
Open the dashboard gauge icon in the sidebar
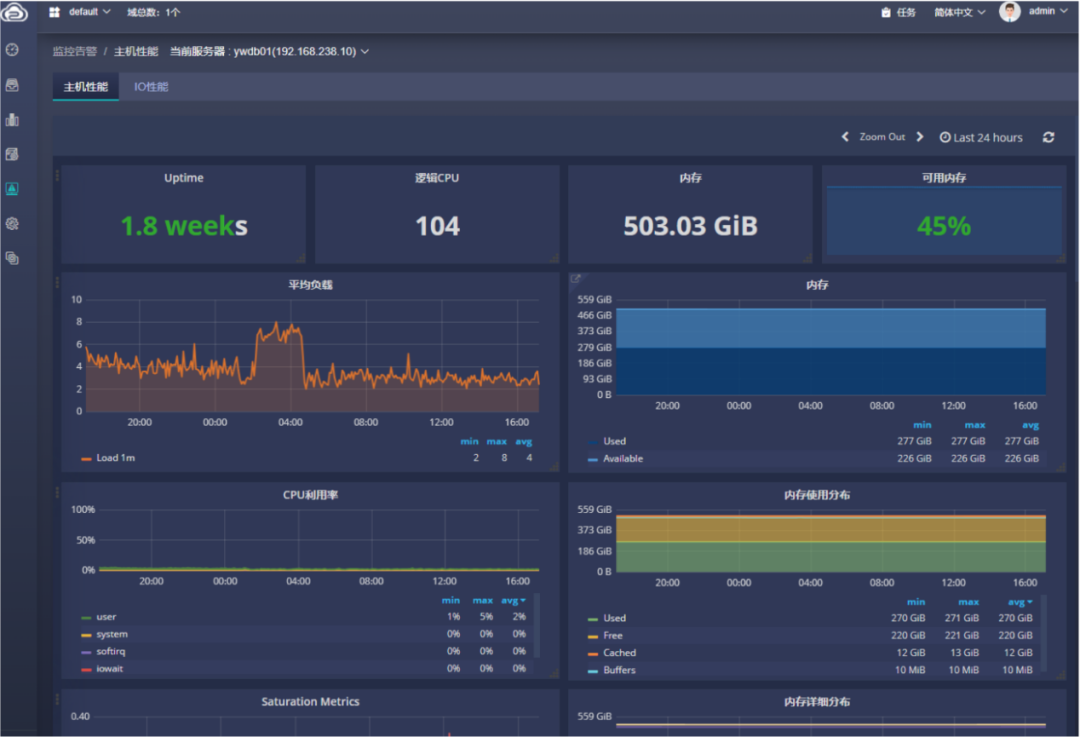(x=12, y=49)
